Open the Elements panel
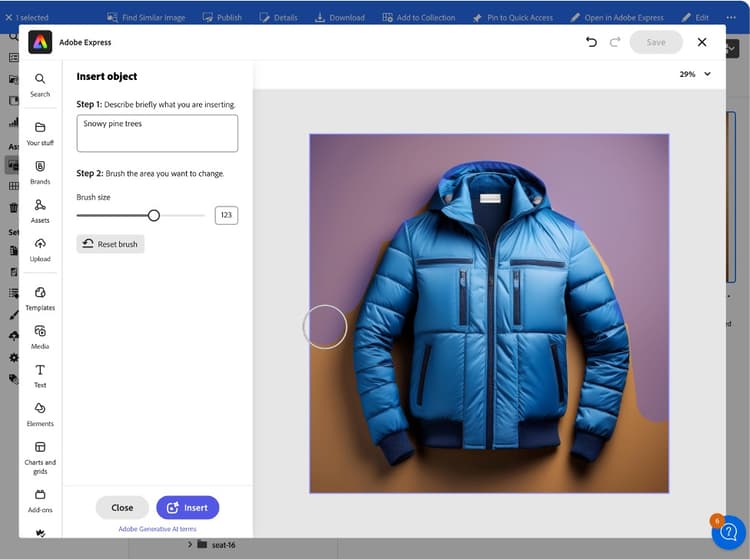 (40, 415)
